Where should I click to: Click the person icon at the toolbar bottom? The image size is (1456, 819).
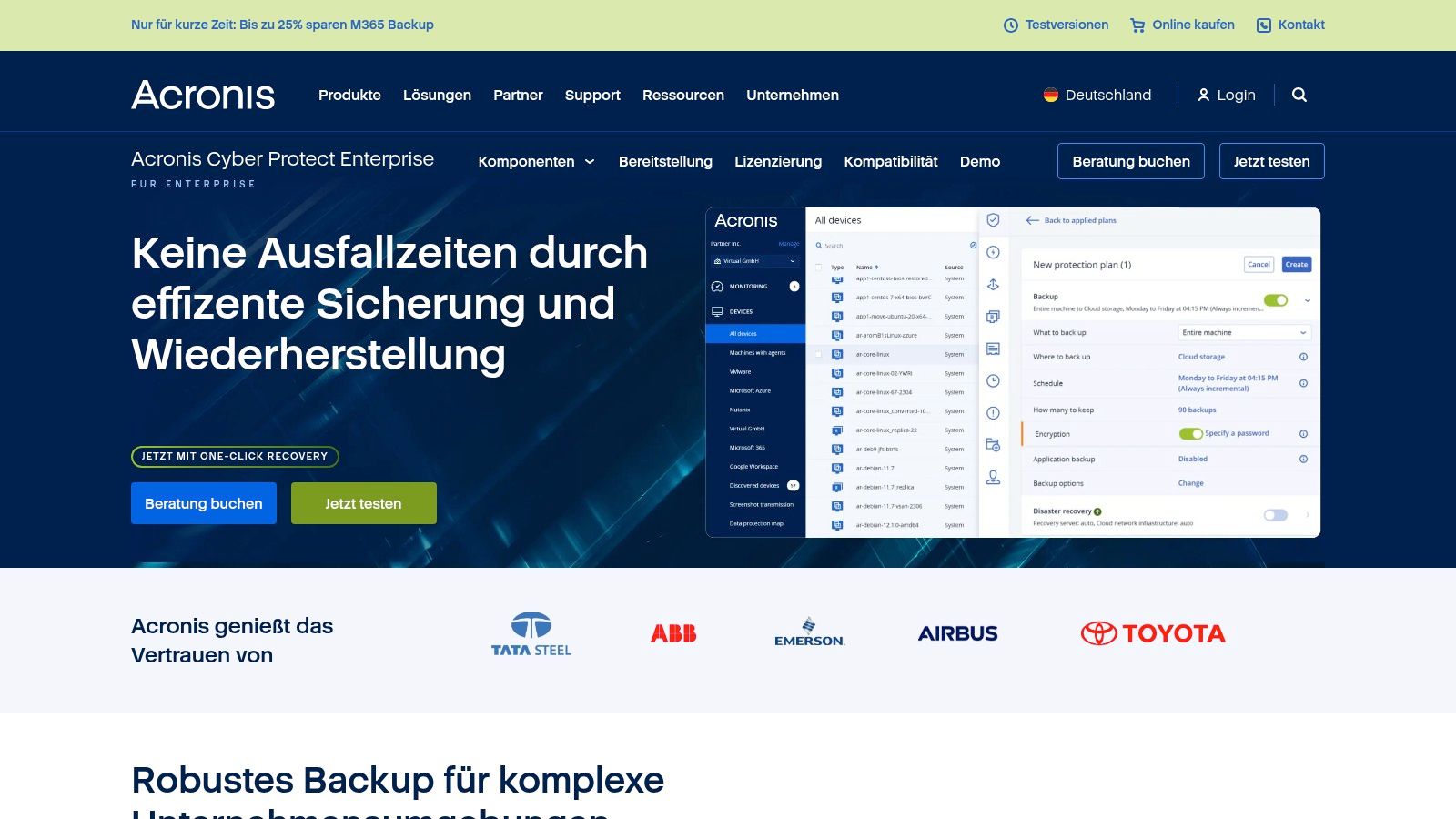pos(993,477)
